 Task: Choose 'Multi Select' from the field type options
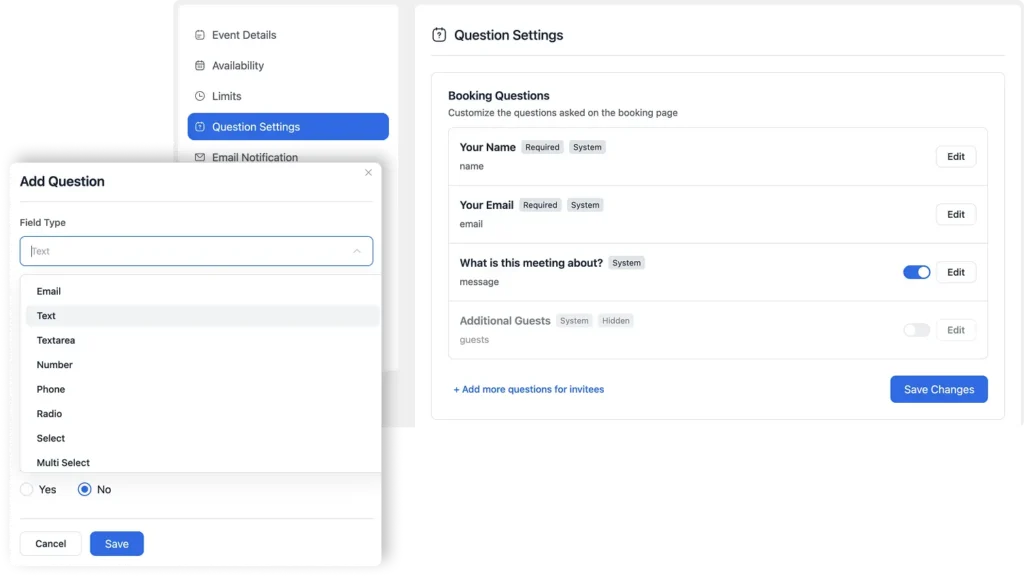click(63, 462)
